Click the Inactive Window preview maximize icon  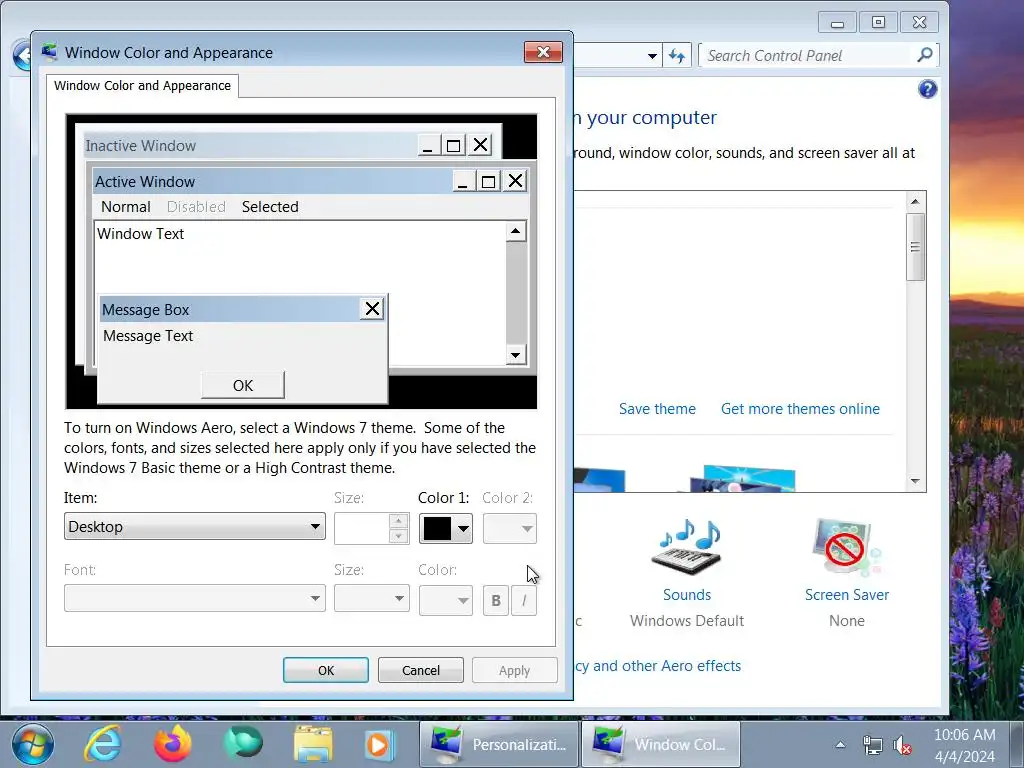tap(453, 145)
